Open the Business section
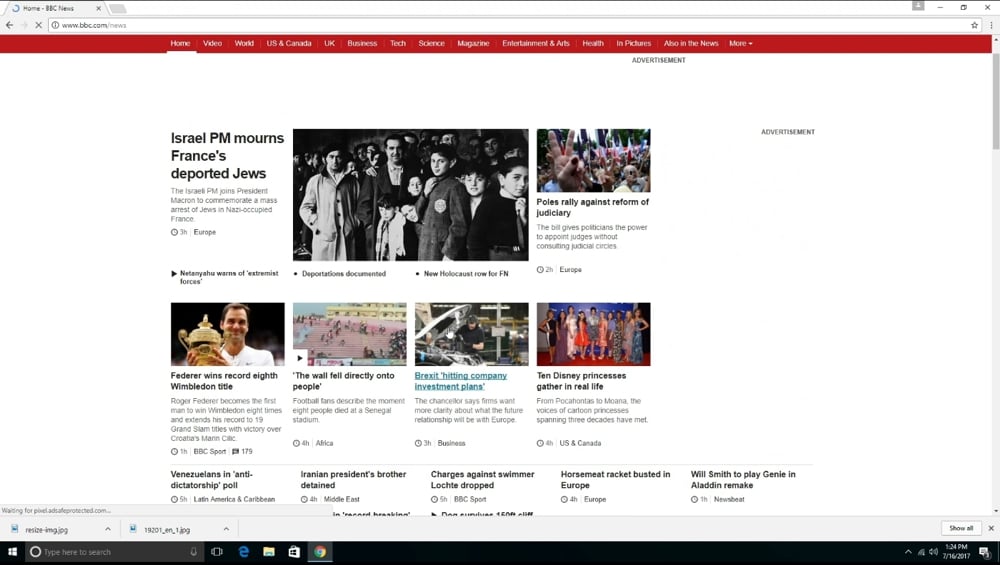This screenshot has height=565, width=1000. [x=362, y=43]
